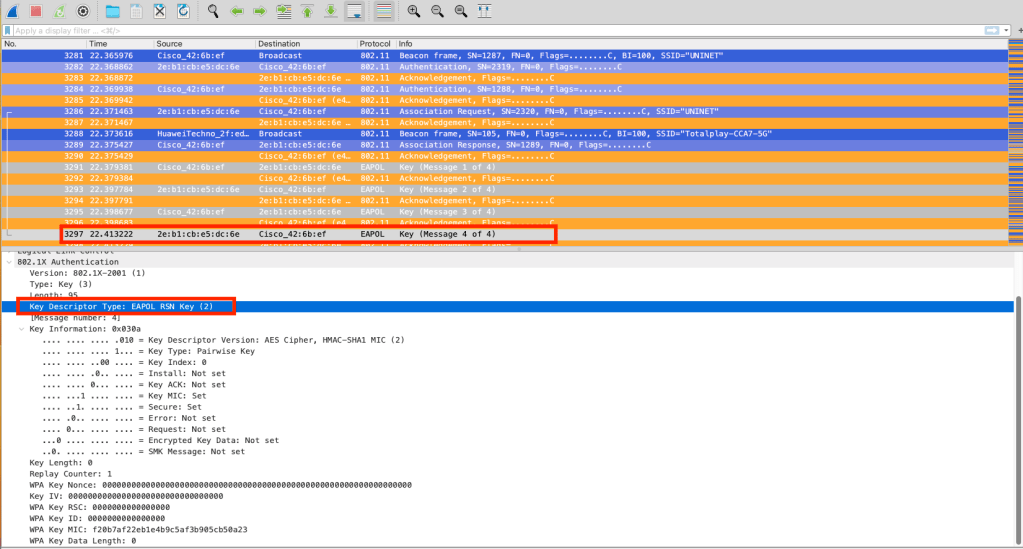Click the display filter input field
1023x549 pixels.
[x=400, y=31]
